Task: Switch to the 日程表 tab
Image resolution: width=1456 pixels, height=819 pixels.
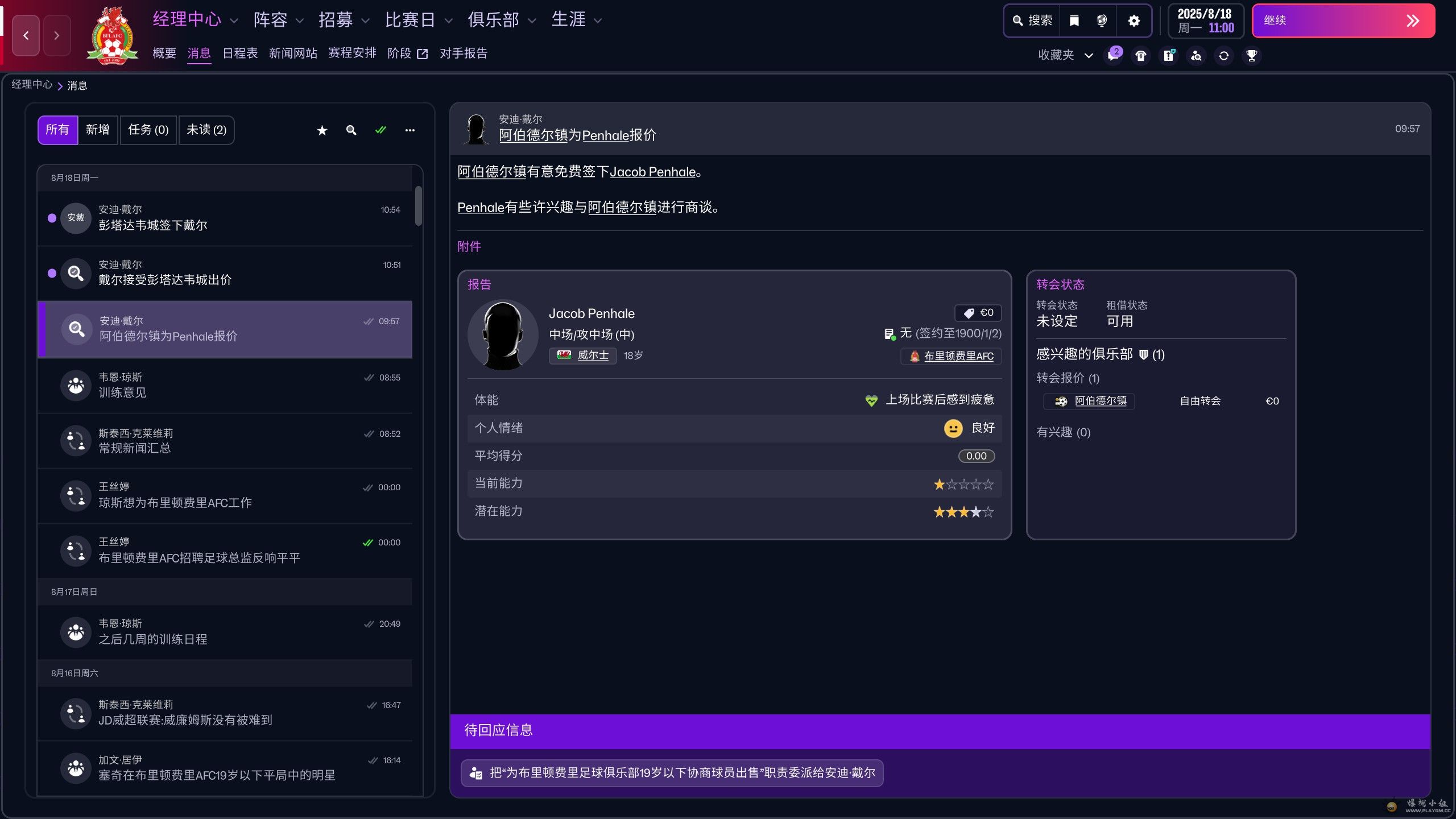Action: [239, 53]
